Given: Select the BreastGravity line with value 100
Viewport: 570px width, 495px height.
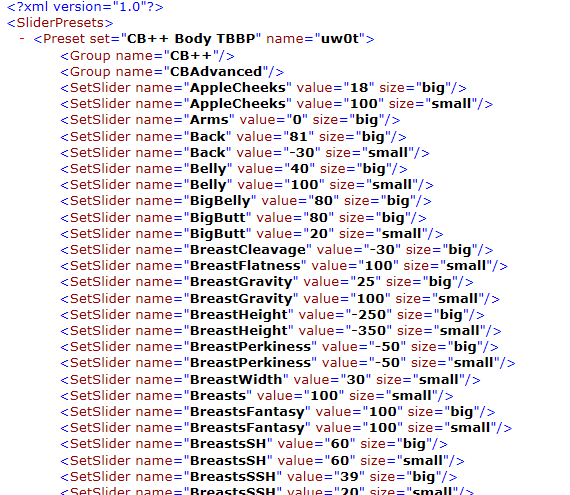Looking at the screenshot, I should pyautogui.click(x=280, y=299).
